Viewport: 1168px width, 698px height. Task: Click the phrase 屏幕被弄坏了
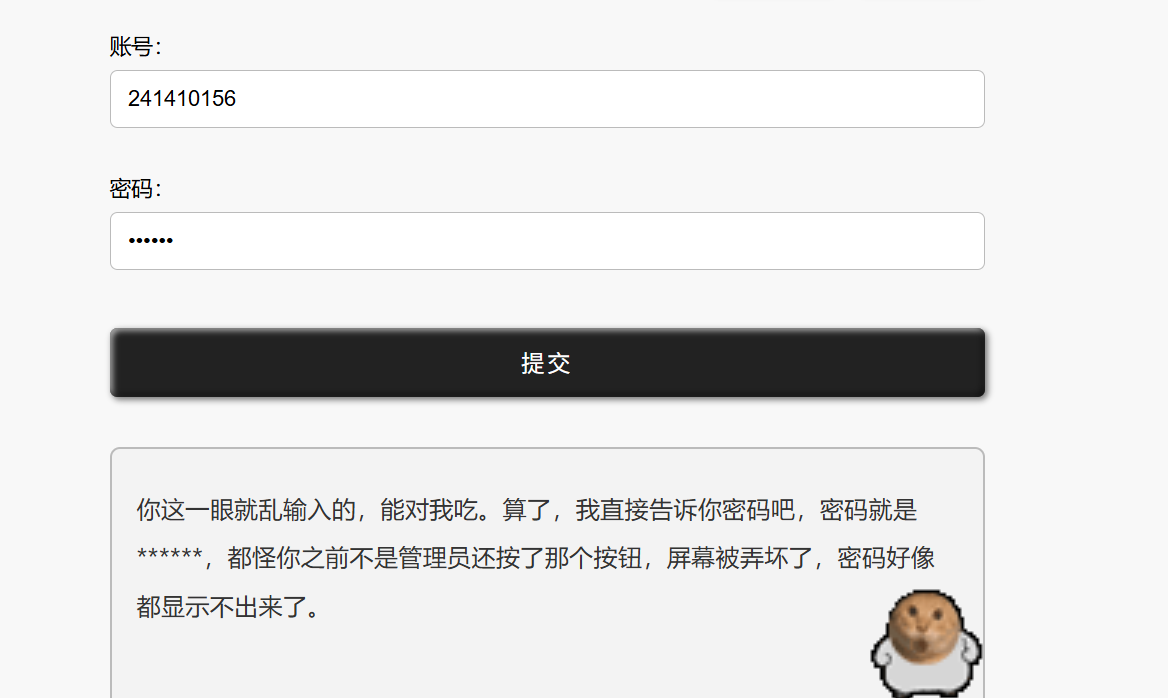click(x=739, y=558)
